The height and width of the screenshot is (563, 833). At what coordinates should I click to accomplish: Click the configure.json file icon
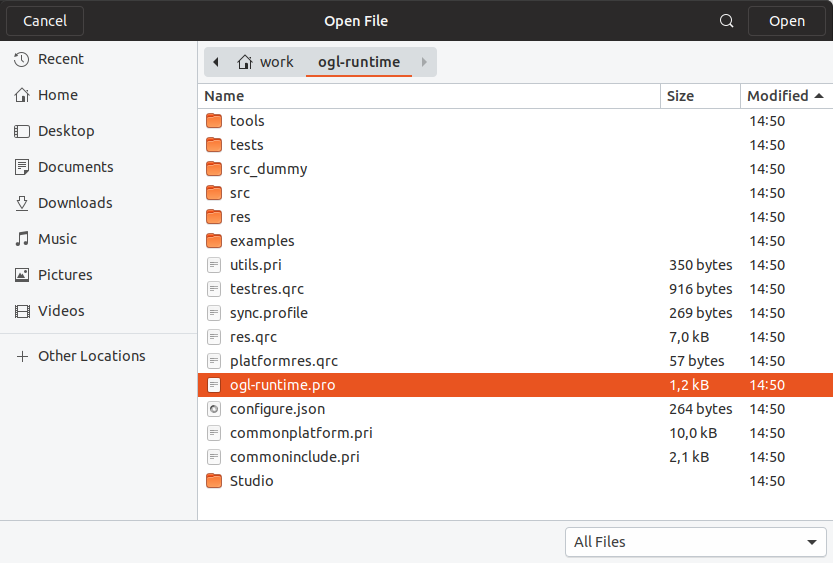(x=213, y=409)
